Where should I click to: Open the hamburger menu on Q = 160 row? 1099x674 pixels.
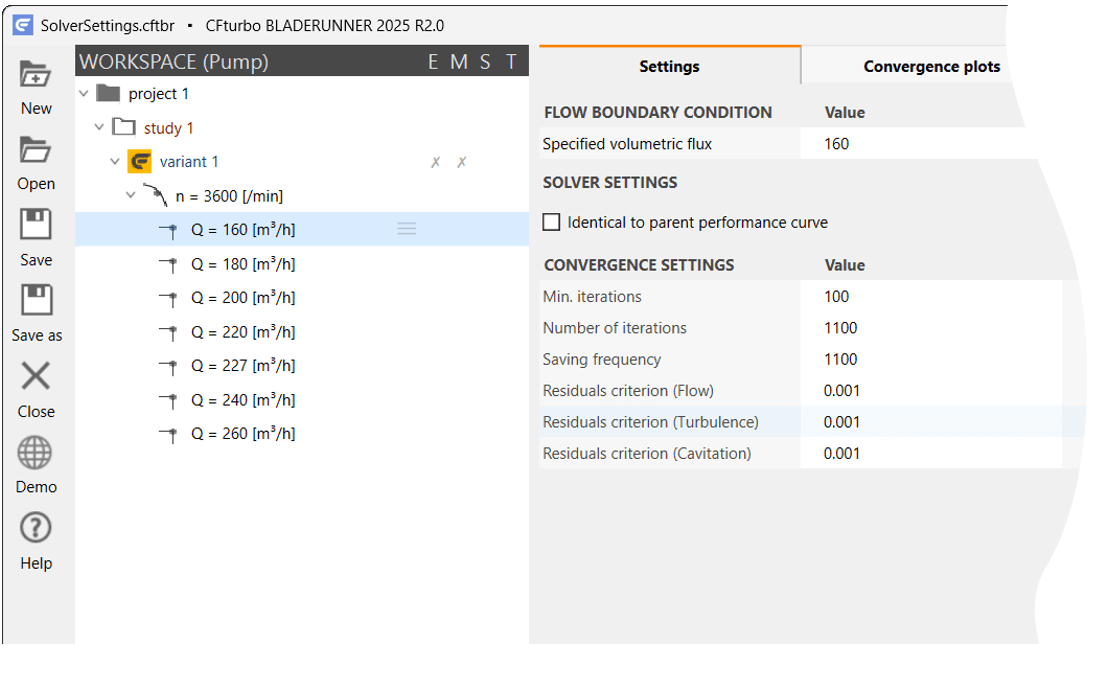pyautogui.click(x=407, y=228)
